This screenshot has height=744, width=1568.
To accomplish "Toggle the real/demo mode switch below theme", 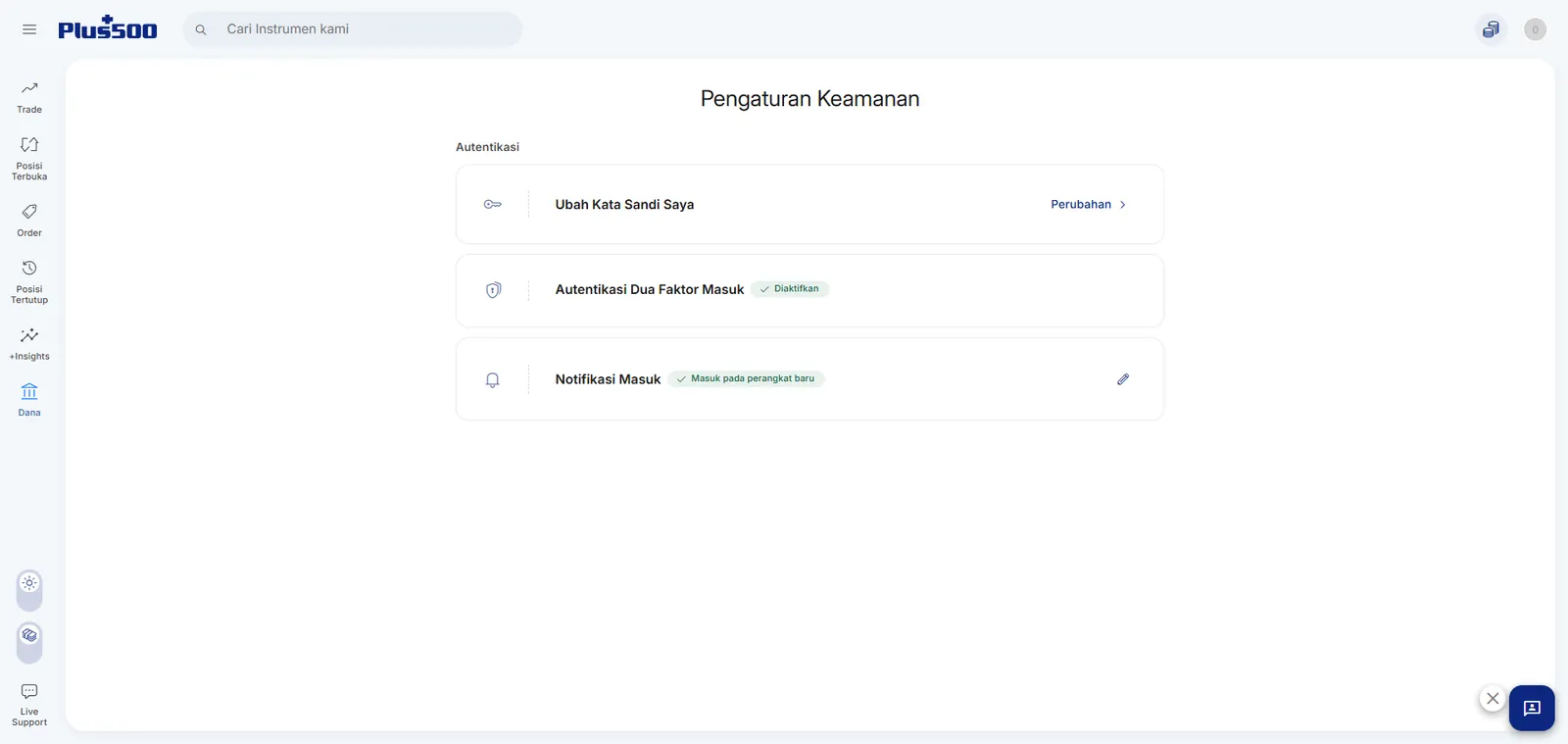I will 29,643.
